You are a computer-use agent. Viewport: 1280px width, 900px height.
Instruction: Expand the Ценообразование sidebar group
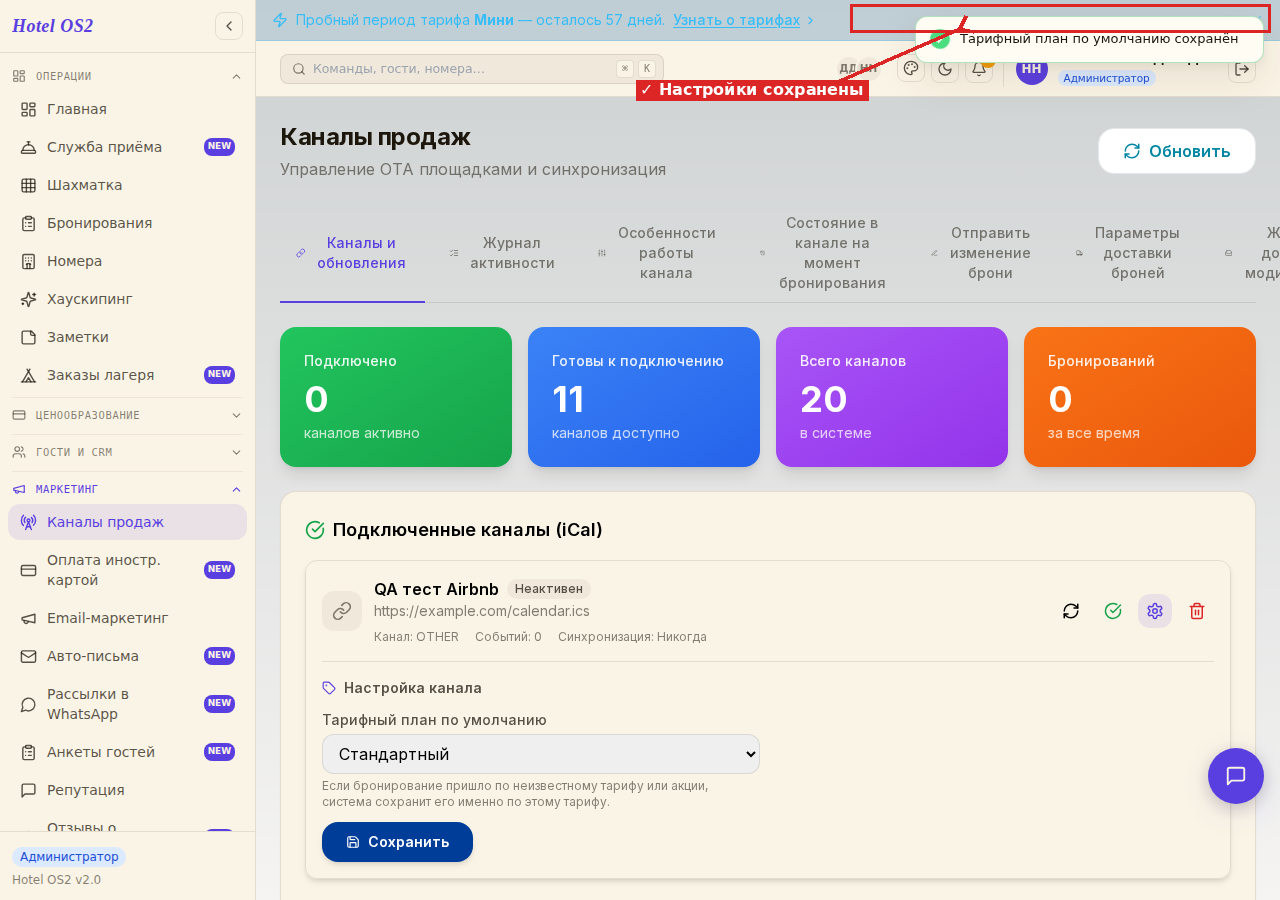(x=127, y=415)
